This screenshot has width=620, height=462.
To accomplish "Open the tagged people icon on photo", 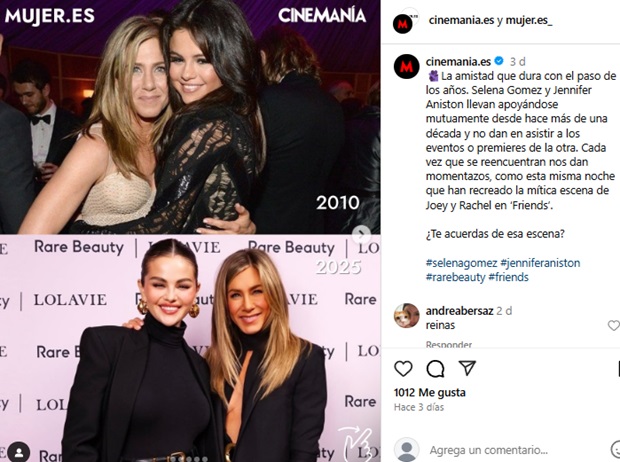I will [19, 453].
